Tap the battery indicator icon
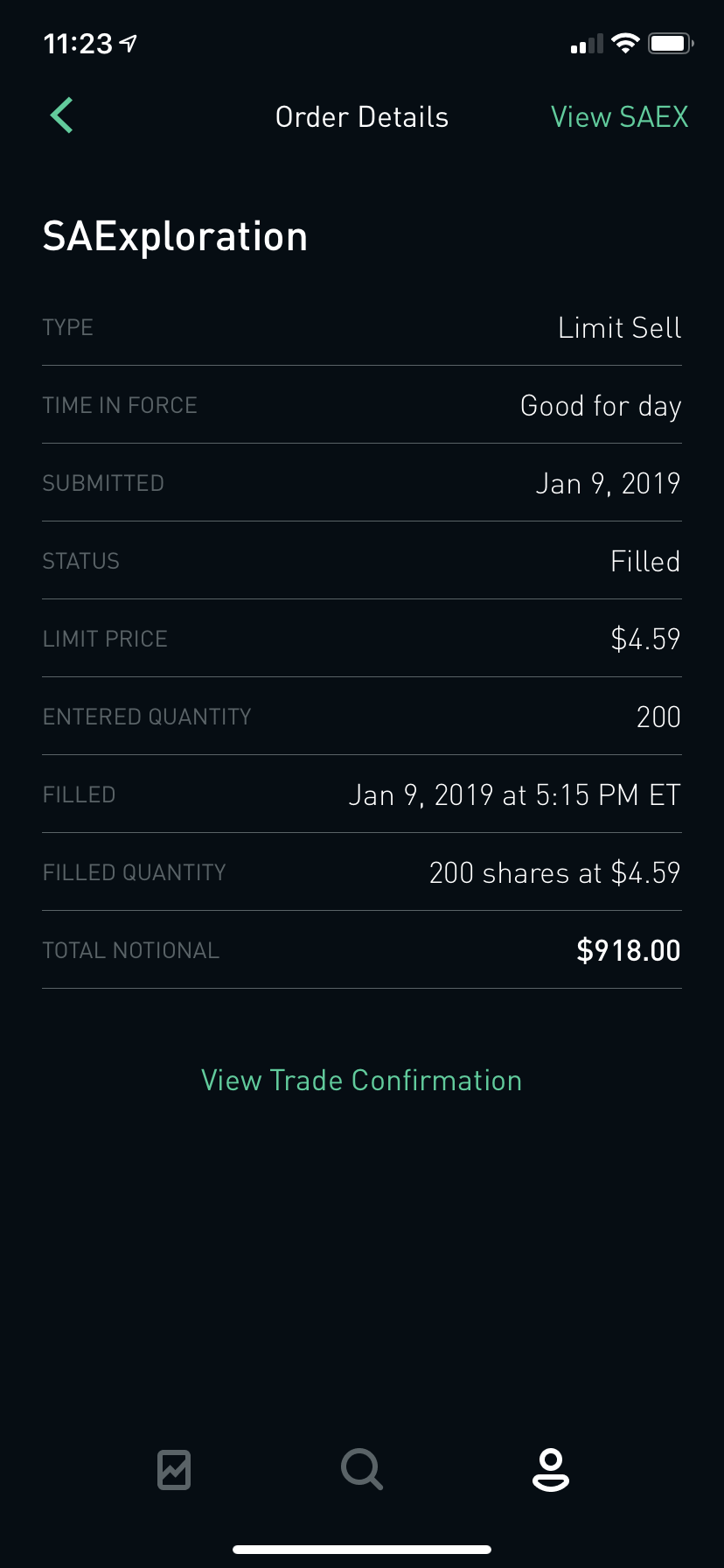724x1568 pixels. tap(670, 43)
